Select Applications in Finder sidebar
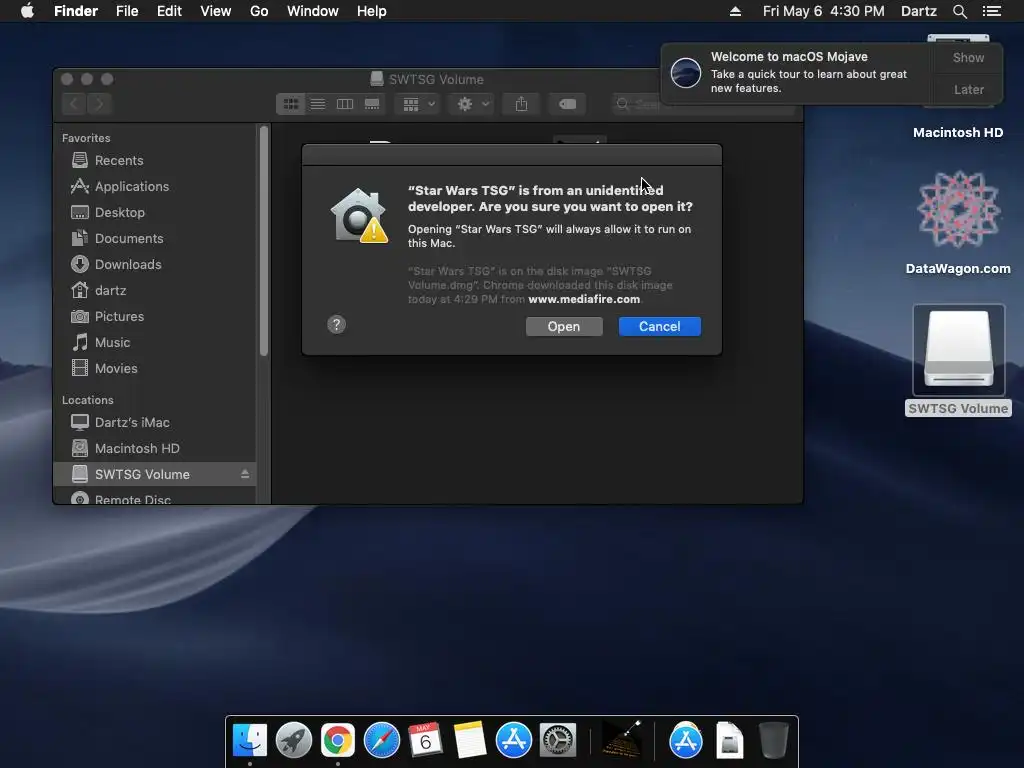Image resolution: width=1024 pixels, height=768 pixels. point(155,186)
